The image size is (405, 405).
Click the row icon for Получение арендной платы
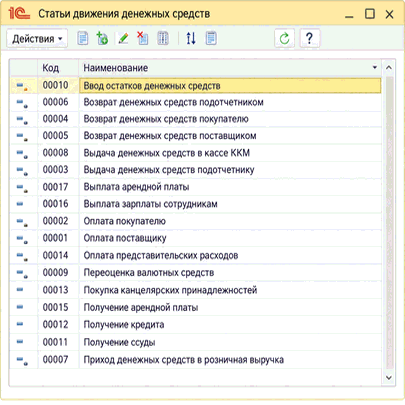20,307
